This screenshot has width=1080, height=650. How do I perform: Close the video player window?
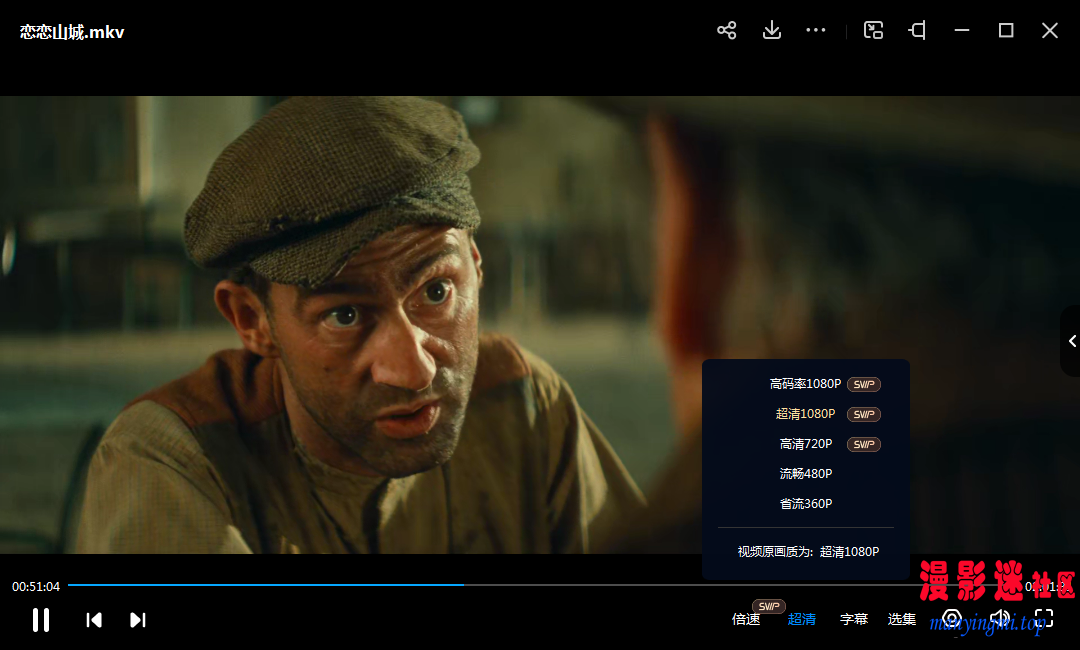1050,30
